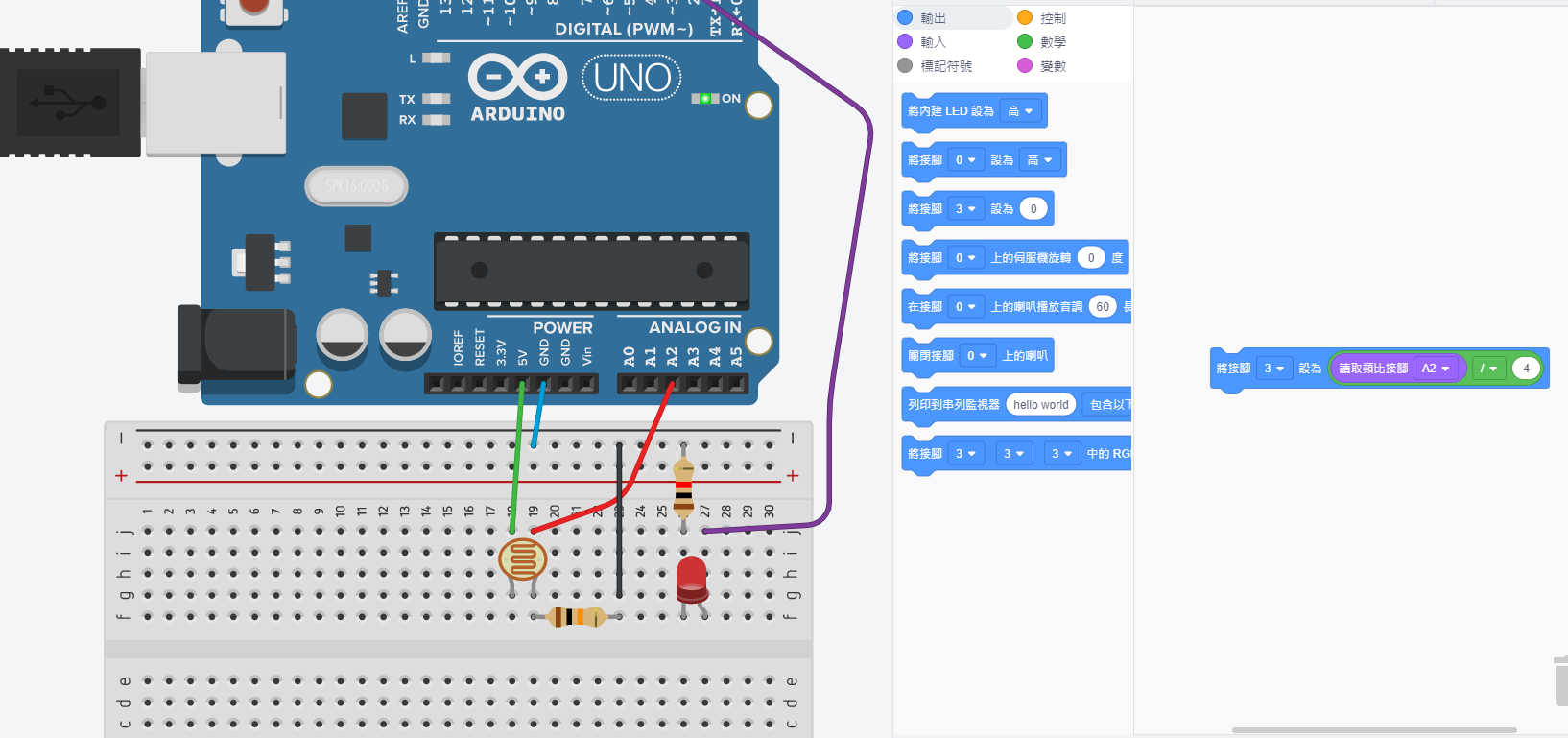Select the vertical resistor above the LED

pyautogui.click(x=683, y=488)
